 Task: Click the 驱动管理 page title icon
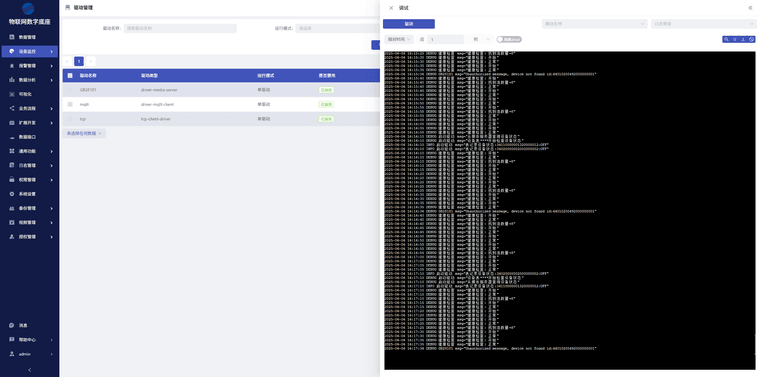click(67, 8)
